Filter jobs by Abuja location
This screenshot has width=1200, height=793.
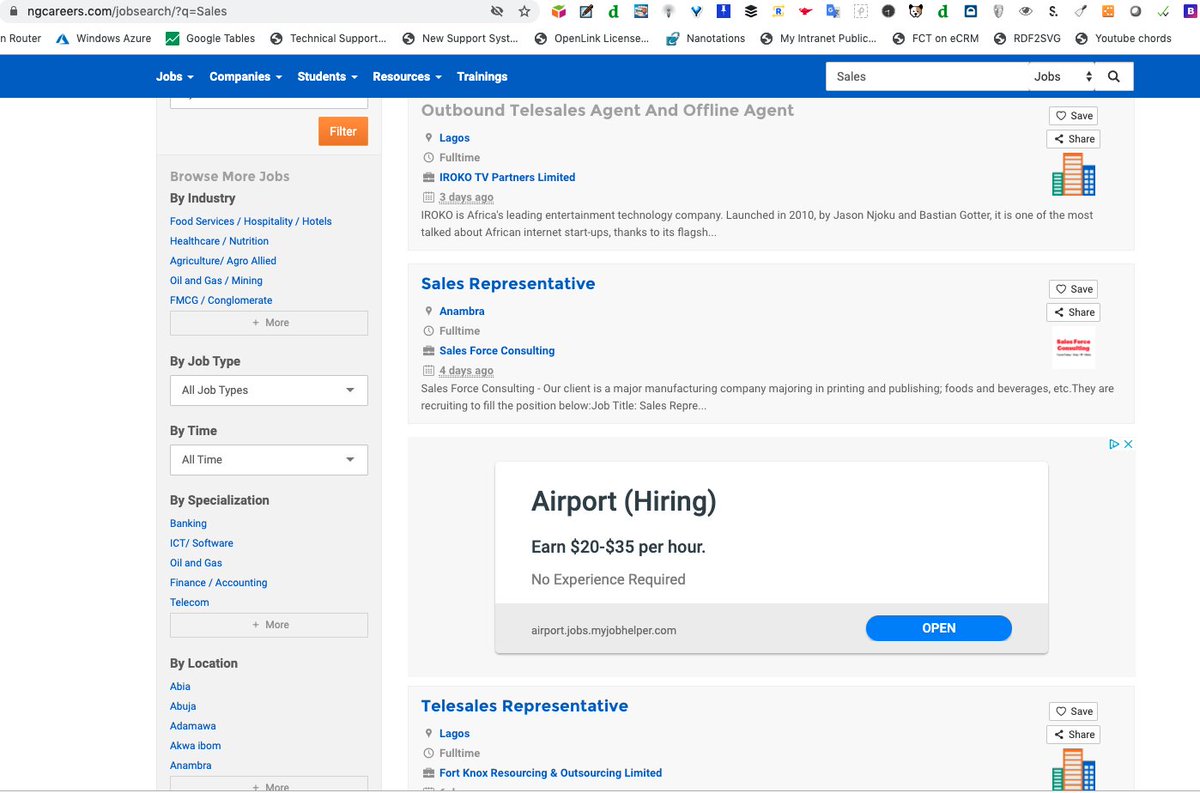183,706
